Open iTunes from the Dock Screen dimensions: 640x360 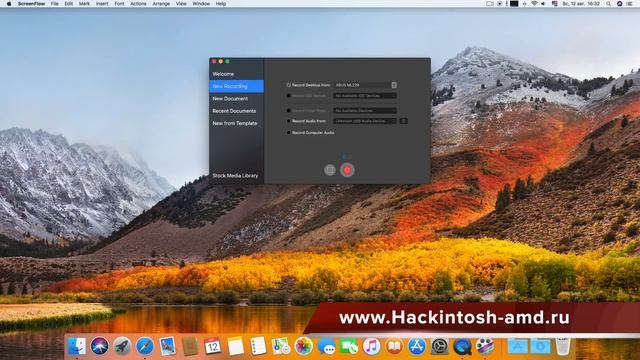(371, 347)
